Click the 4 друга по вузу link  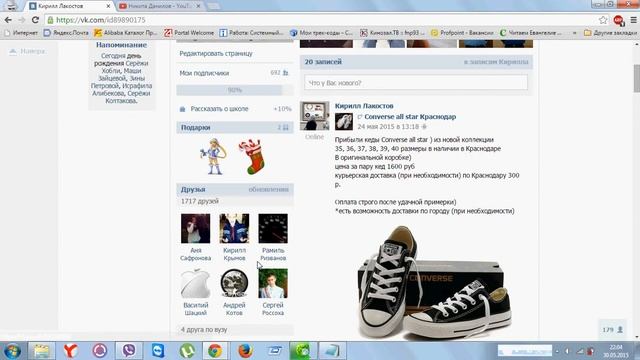(204, 329)
